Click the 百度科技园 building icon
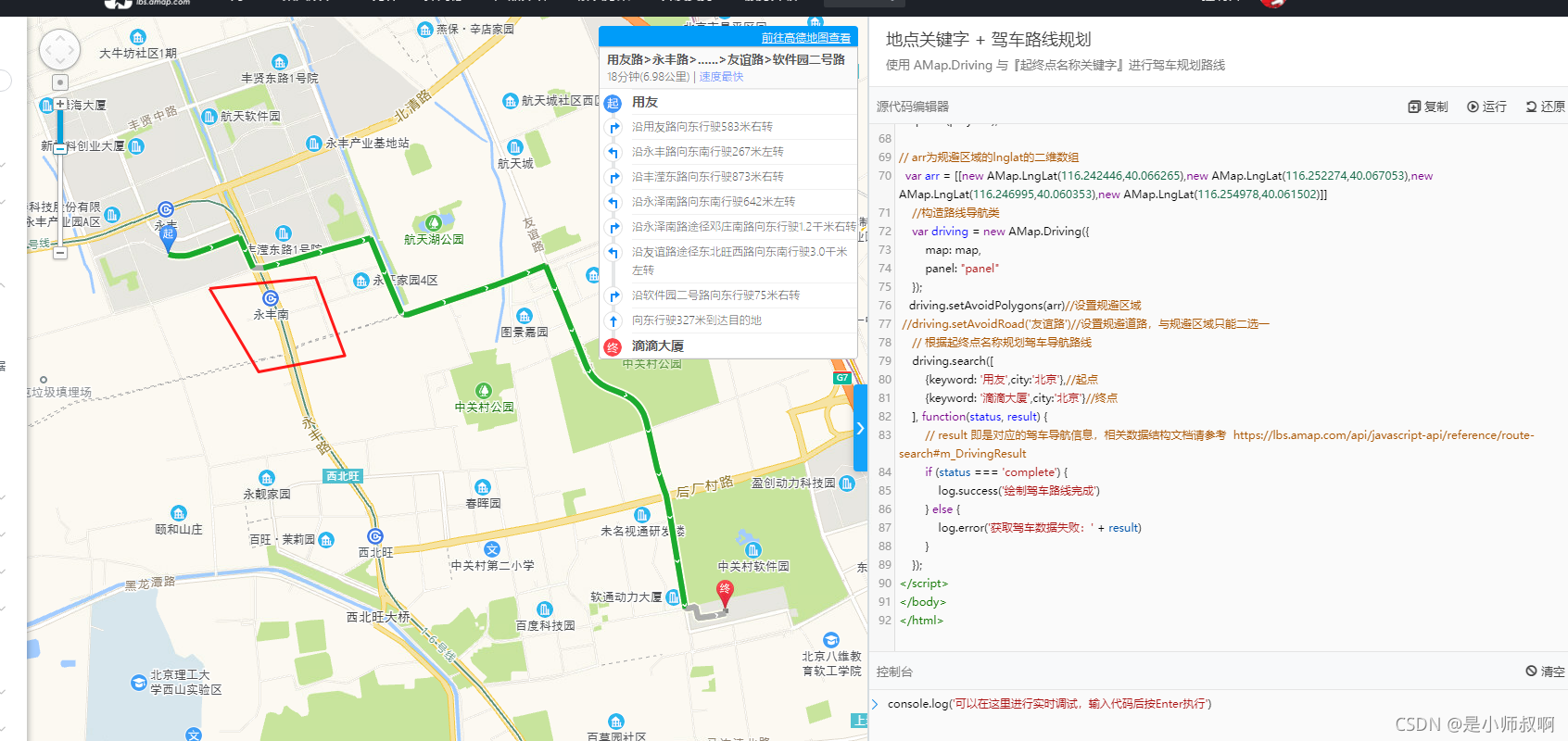This screenshot has height=741, width=1568. point(545,609)
